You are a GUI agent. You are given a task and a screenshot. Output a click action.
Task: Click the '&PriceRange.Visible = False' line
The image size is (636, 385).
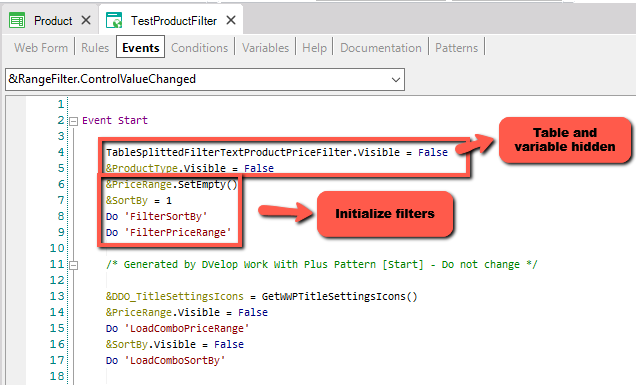(187, 312)
